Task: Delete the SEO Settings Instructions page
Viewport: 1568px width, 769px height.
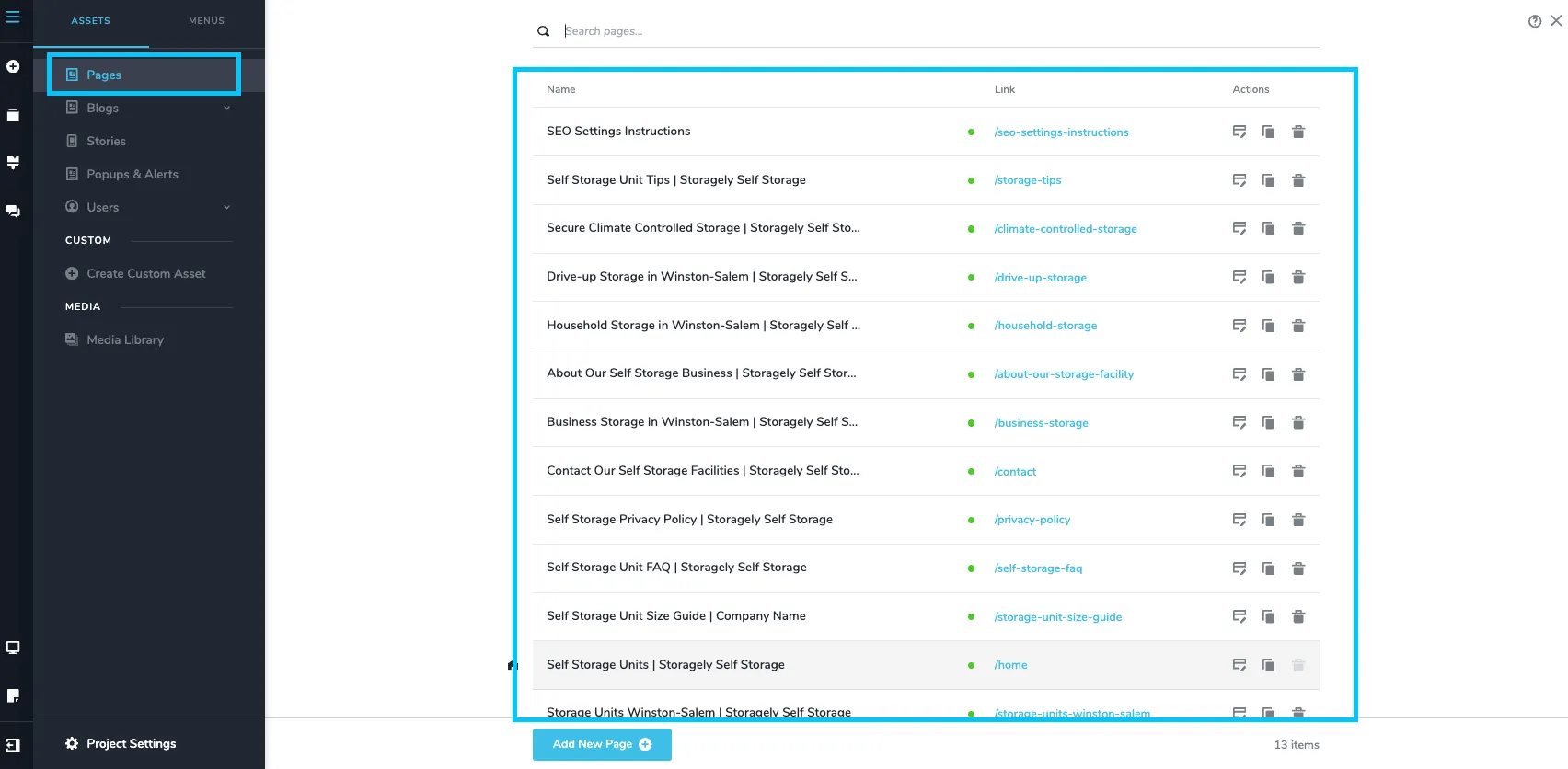Action: coord(1298,132)
